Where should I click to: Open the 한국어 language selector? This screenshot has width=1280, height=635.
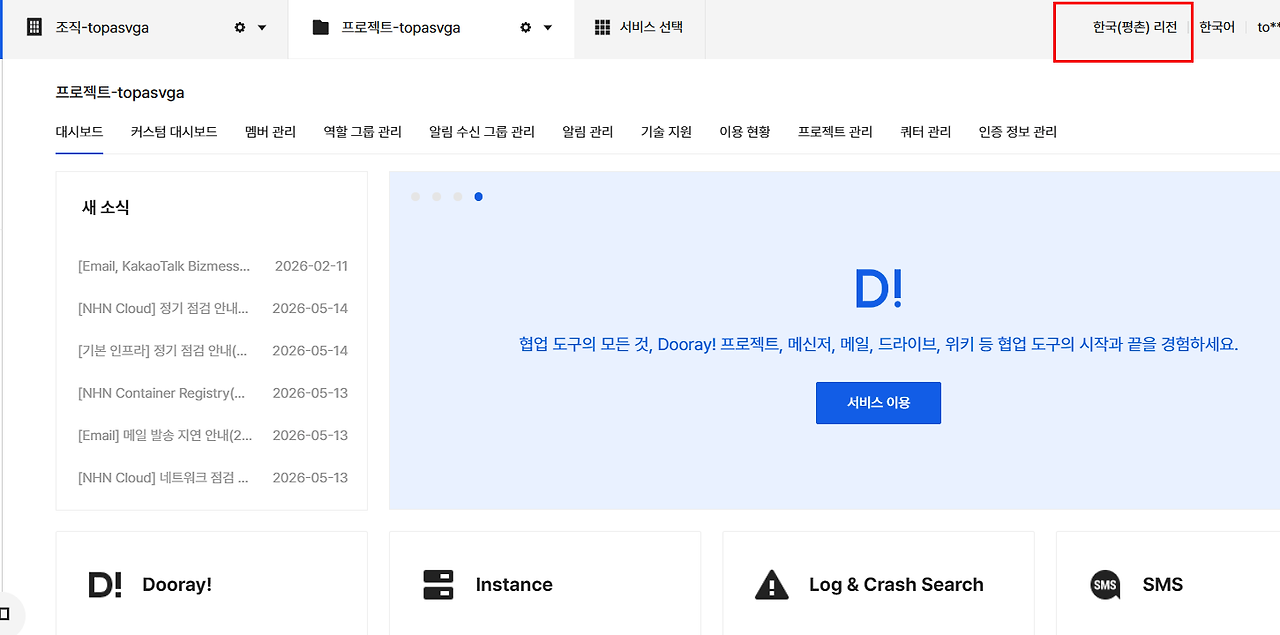click(x=1217, y=27)
